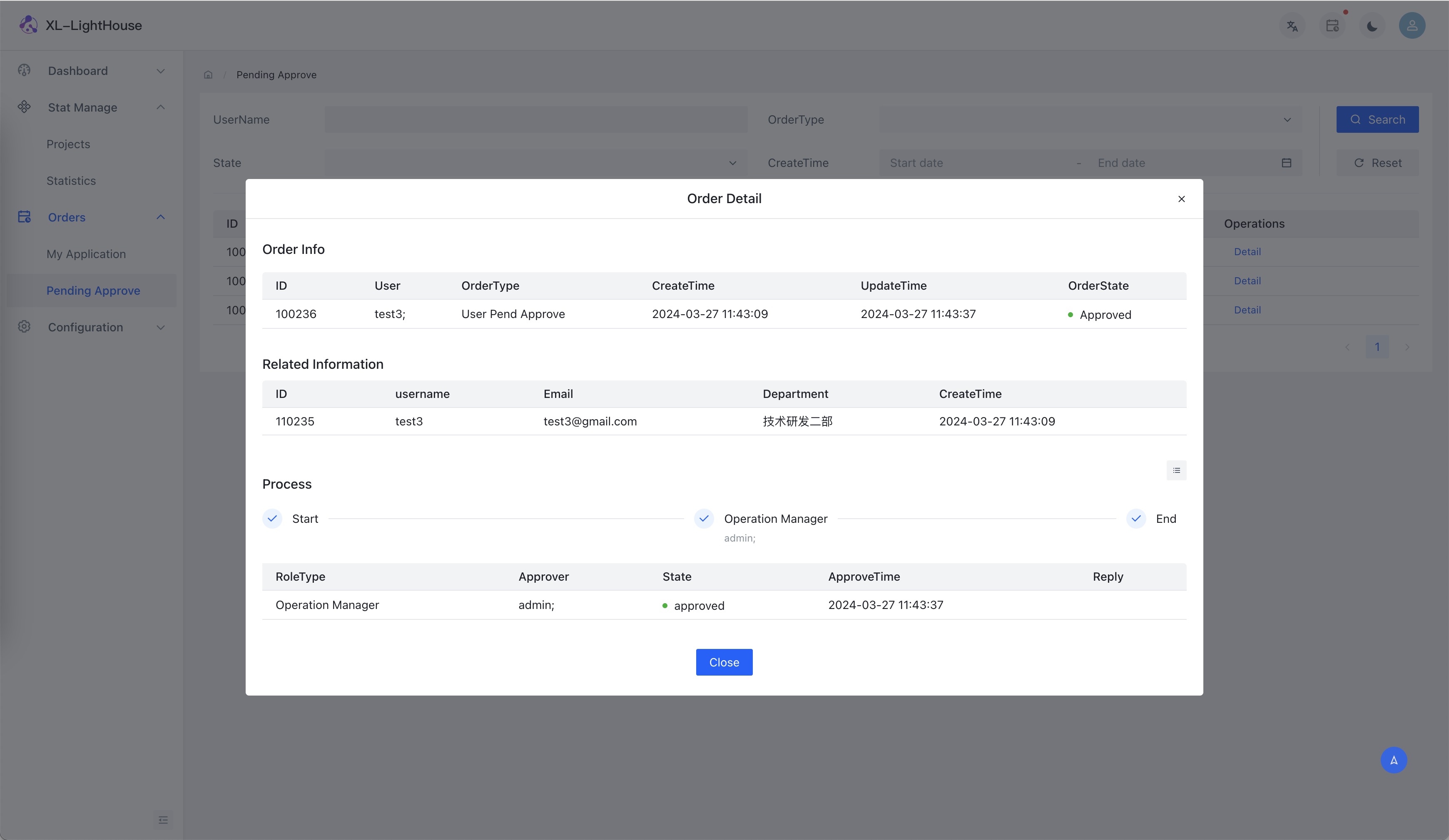
Task: Click the Pending Approve menu item
Action: pyautogui.click(x=93, y=291)
